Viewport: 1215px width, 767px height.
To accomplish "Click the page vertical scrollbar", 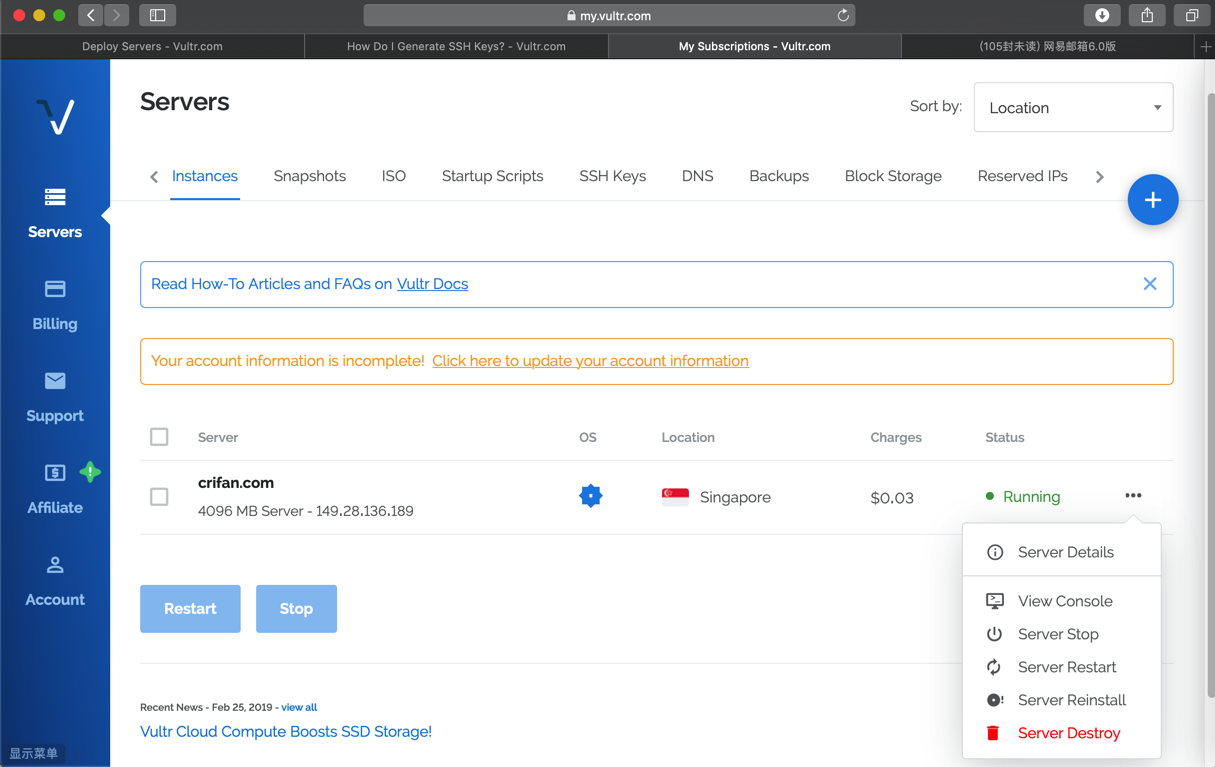I will click(x=1209, y=394).
